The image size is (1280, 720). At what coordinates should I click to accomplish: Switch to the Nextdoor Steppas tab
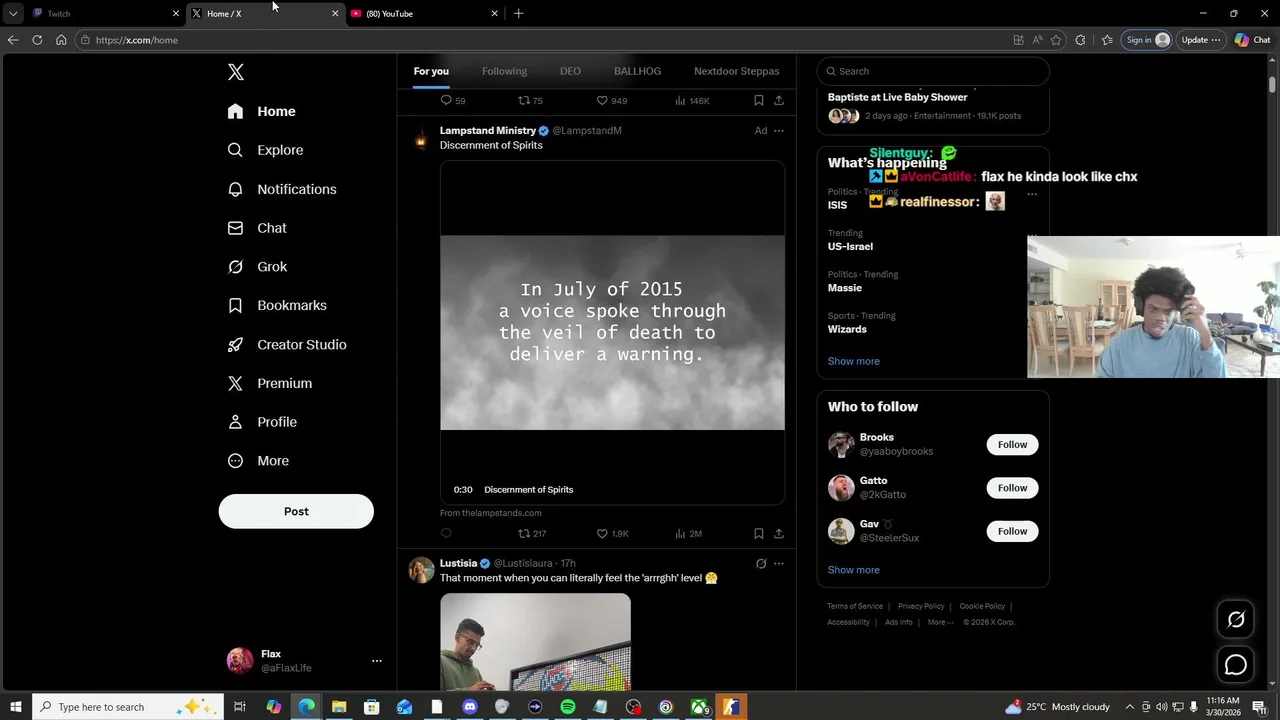click(736, 71)
